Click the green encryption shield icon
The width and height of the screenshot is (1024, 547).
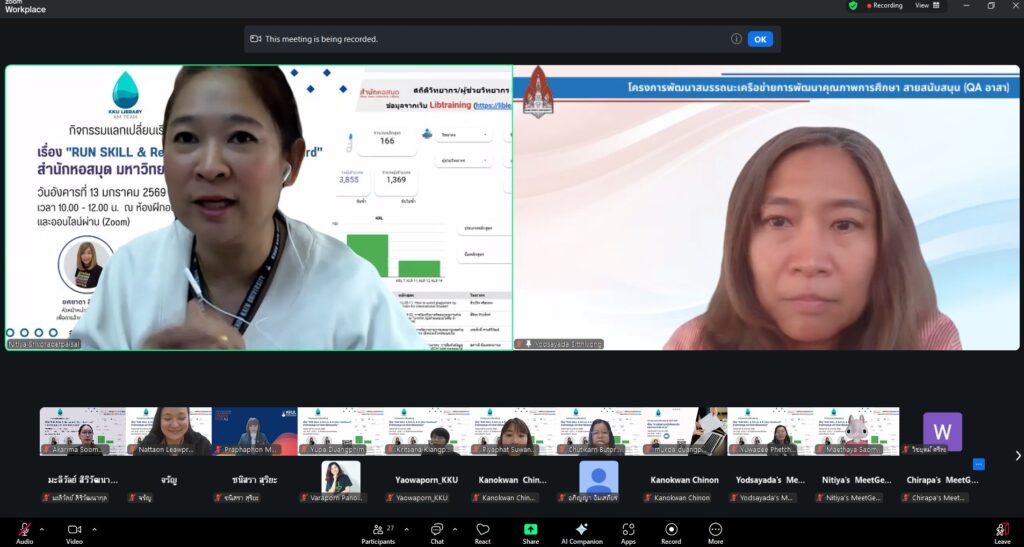point(853,5)
